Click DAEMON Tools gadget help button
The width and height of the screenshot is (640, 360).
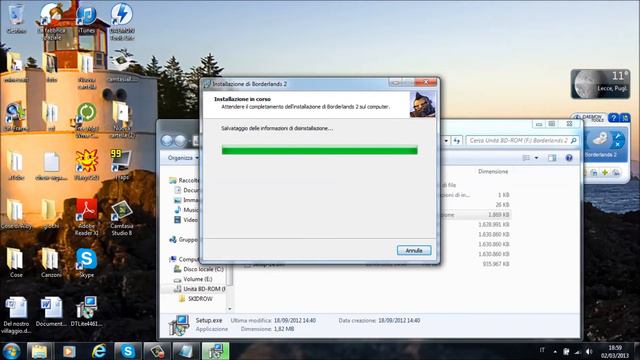point(613,118)
